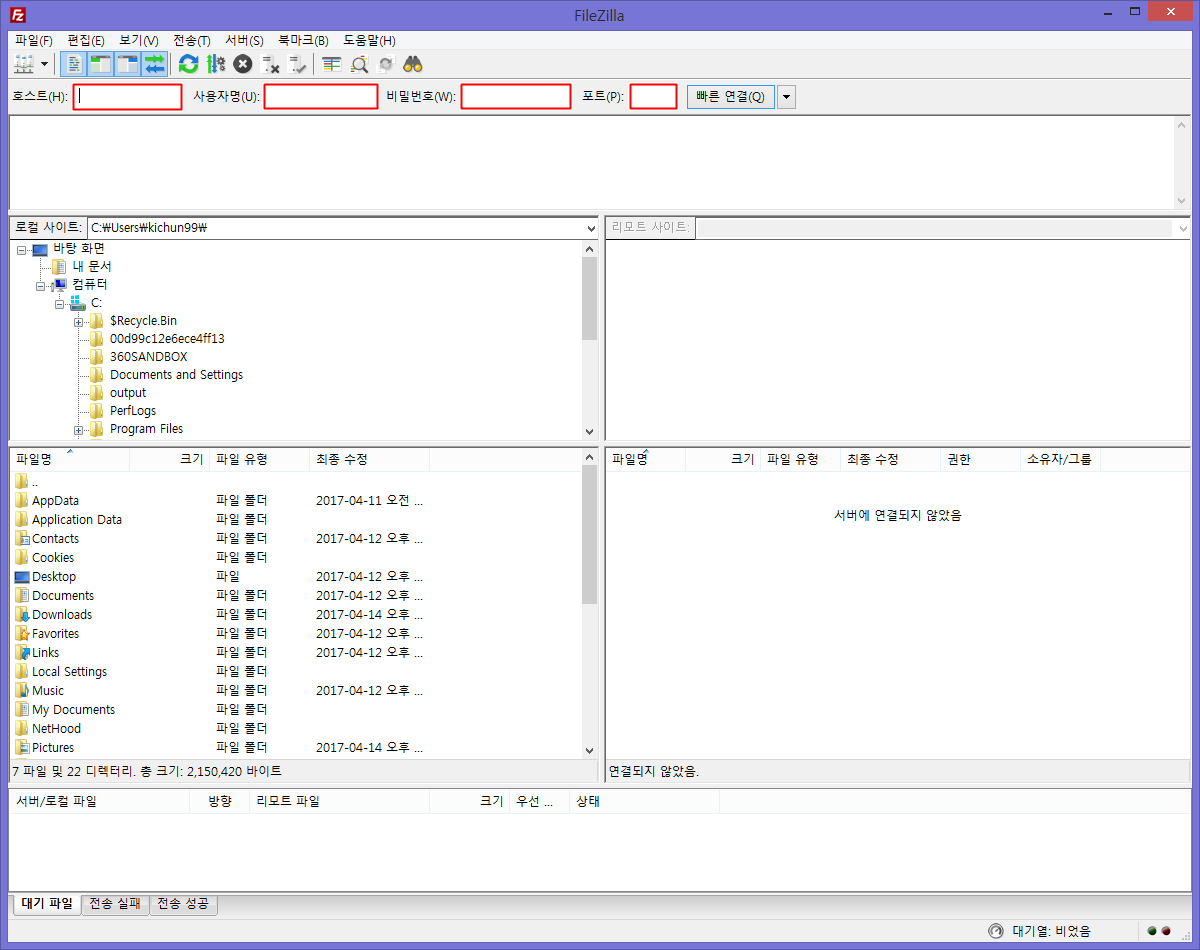Screen dimensions: 1200x950
Task: Click the AppData folder icon
Action: pos(22,501)
